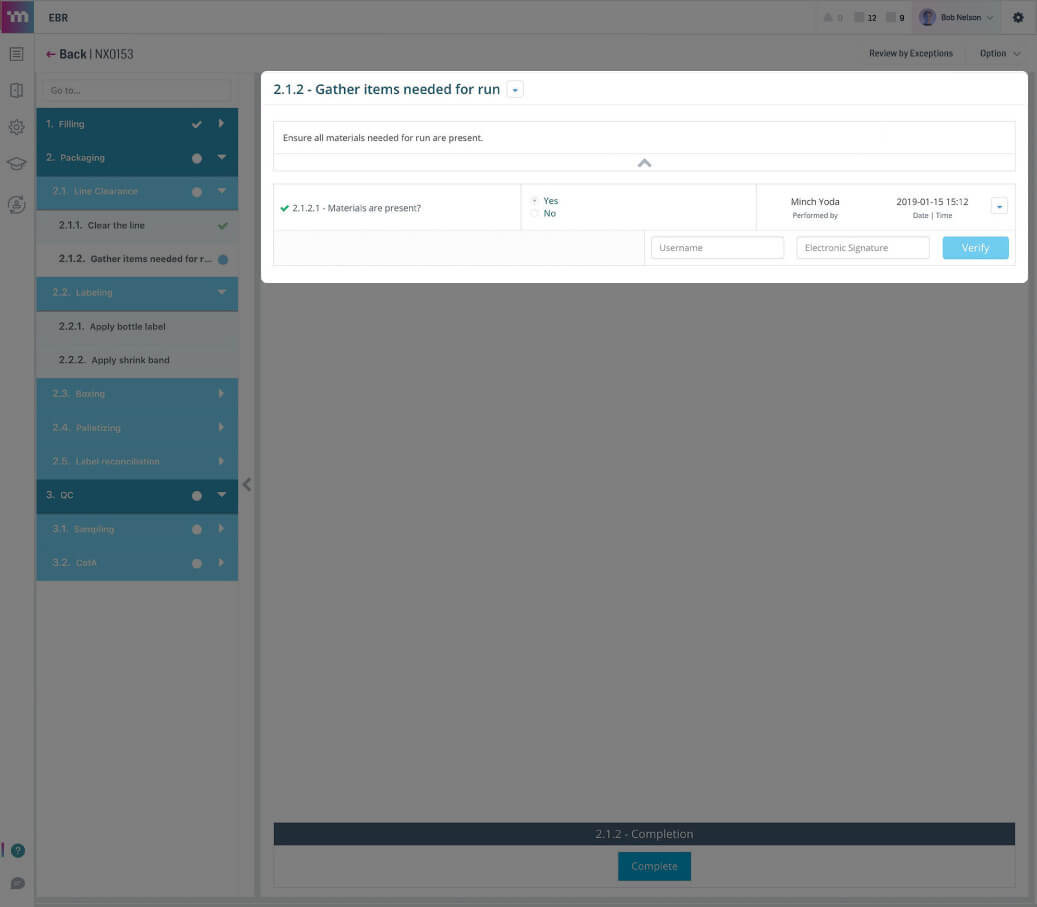
Task: Click the 2.1.2 - Completion bar
Action: pyautogui.click(x=644, y=834)
